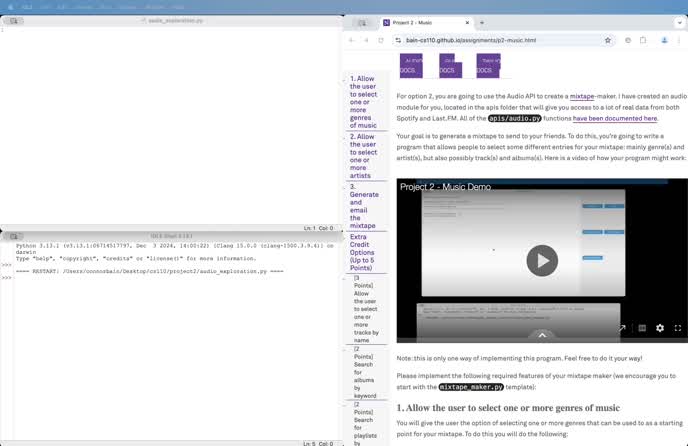Click the Chrome back arrow

tap(351, 40)
